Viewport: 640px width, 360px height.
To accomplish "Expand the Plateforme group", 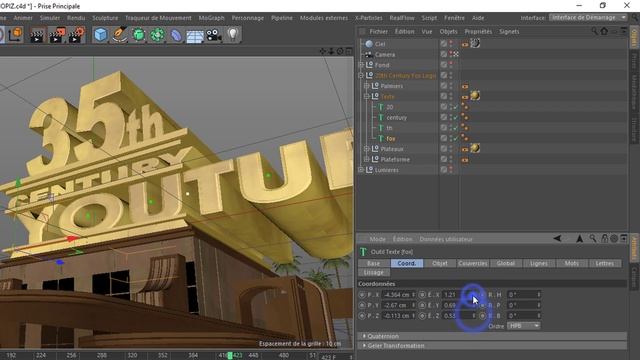I will (x=367, y=159).
